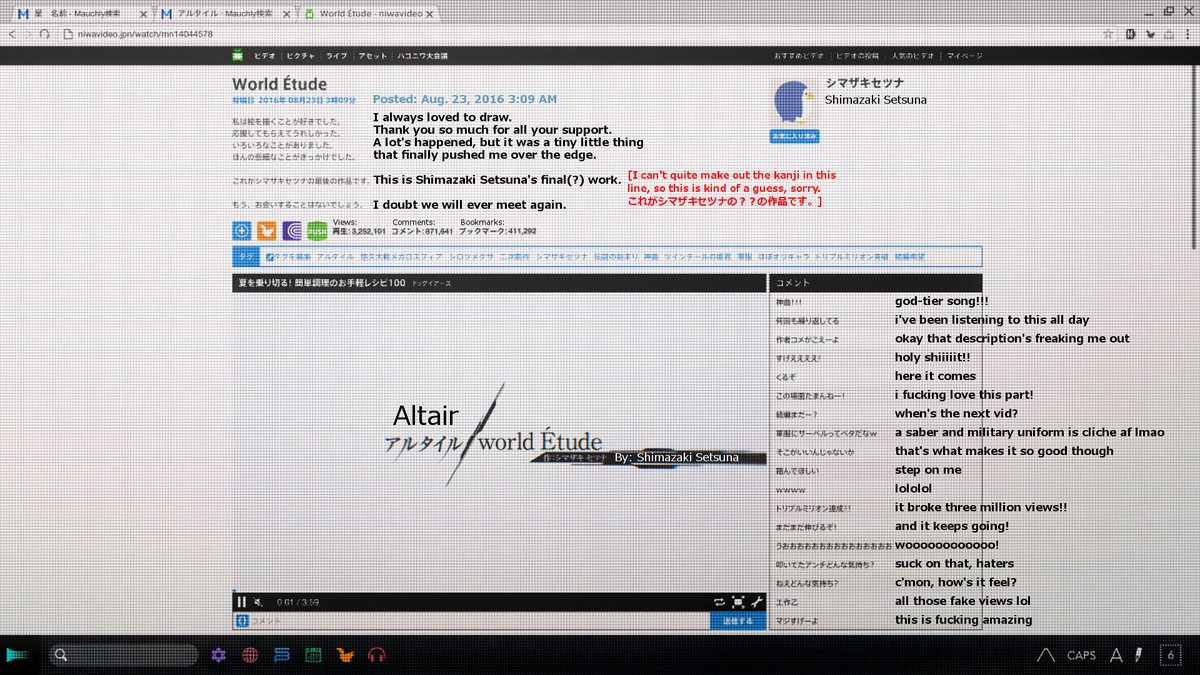Open マイページ in the header

click(x=965, y=56)
